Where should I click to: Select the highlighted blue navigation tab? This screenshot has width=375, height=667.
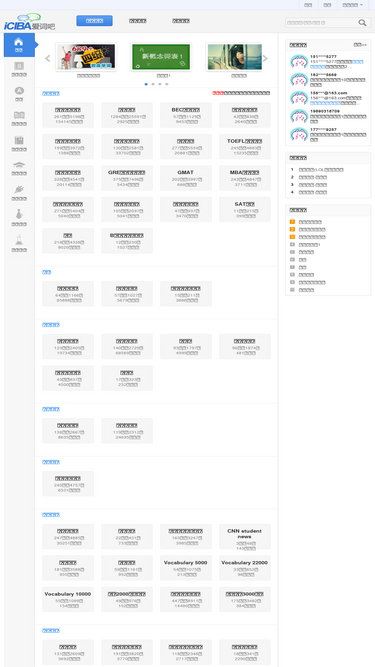click(x=94, y=21)
